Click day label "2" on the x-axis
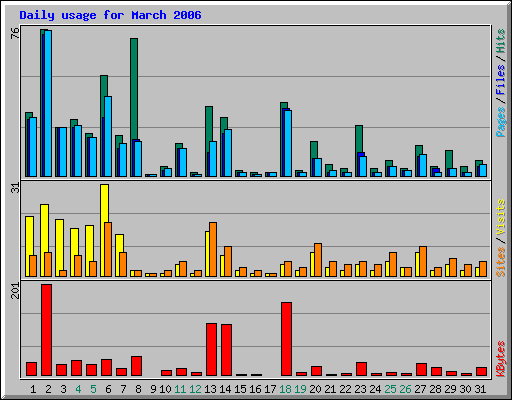The image size is (512, 400). pyautogui.click(x=48, y=389)
